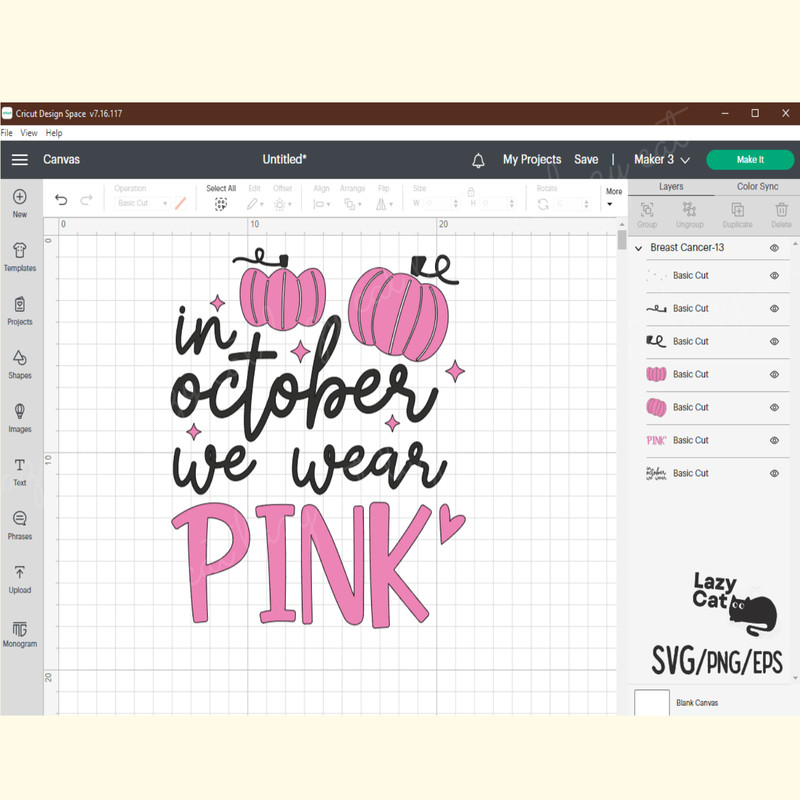800x800 pixels.
Task: Click the Duplicate icon in the Layers panel
Action: (x=737, y=212)
